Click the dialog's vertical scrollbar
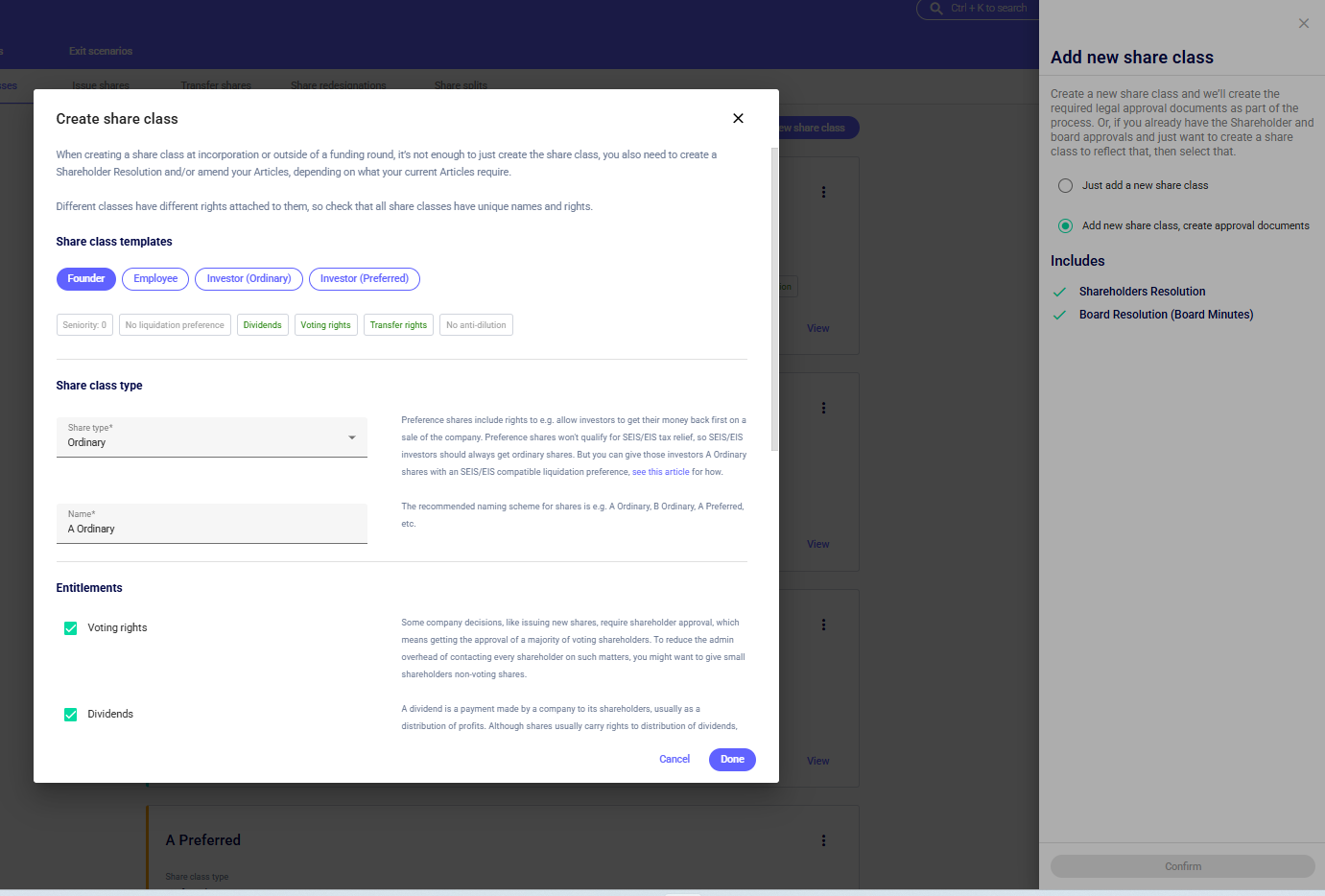Viewport: 1325px width, 896px height. pyautogui.click(x=774, y=299)
